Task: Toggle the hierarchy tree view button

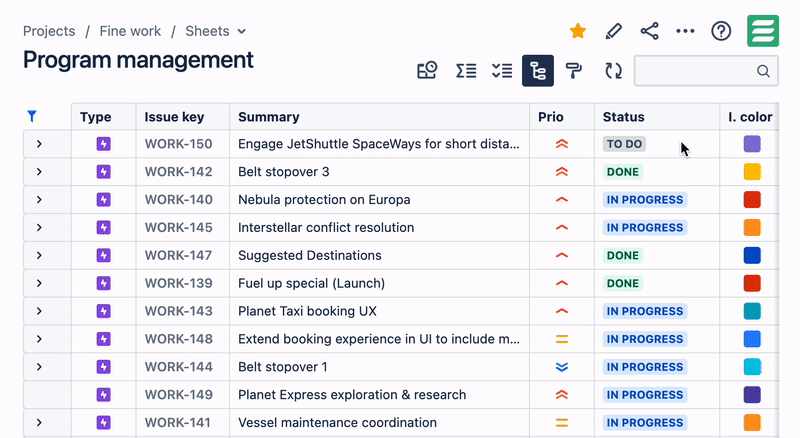Action: 538,71
